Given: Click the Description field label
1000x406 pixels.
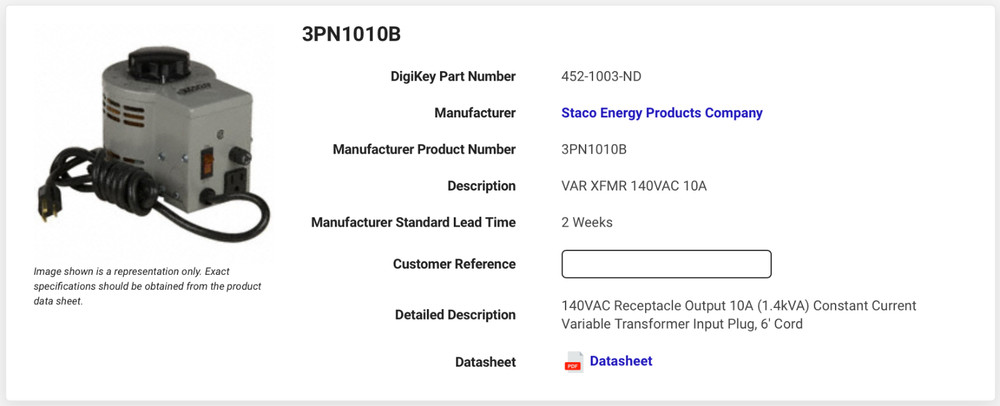Looking at the screenshot, I should 481,186.
